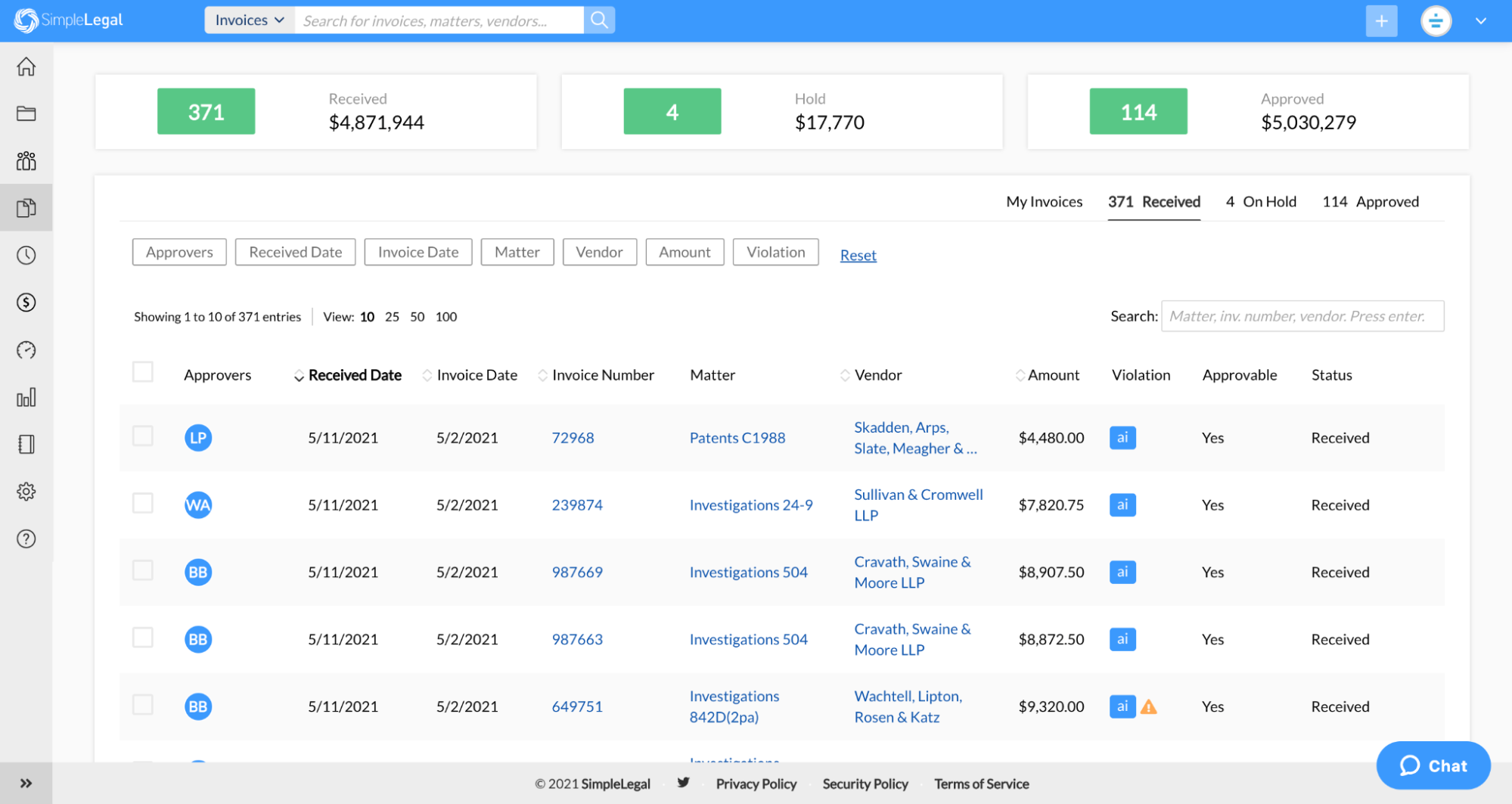1512x804 pixels.
Task: Click the top search invoices field
Action: pyautogui.click(x=439, y=20)
